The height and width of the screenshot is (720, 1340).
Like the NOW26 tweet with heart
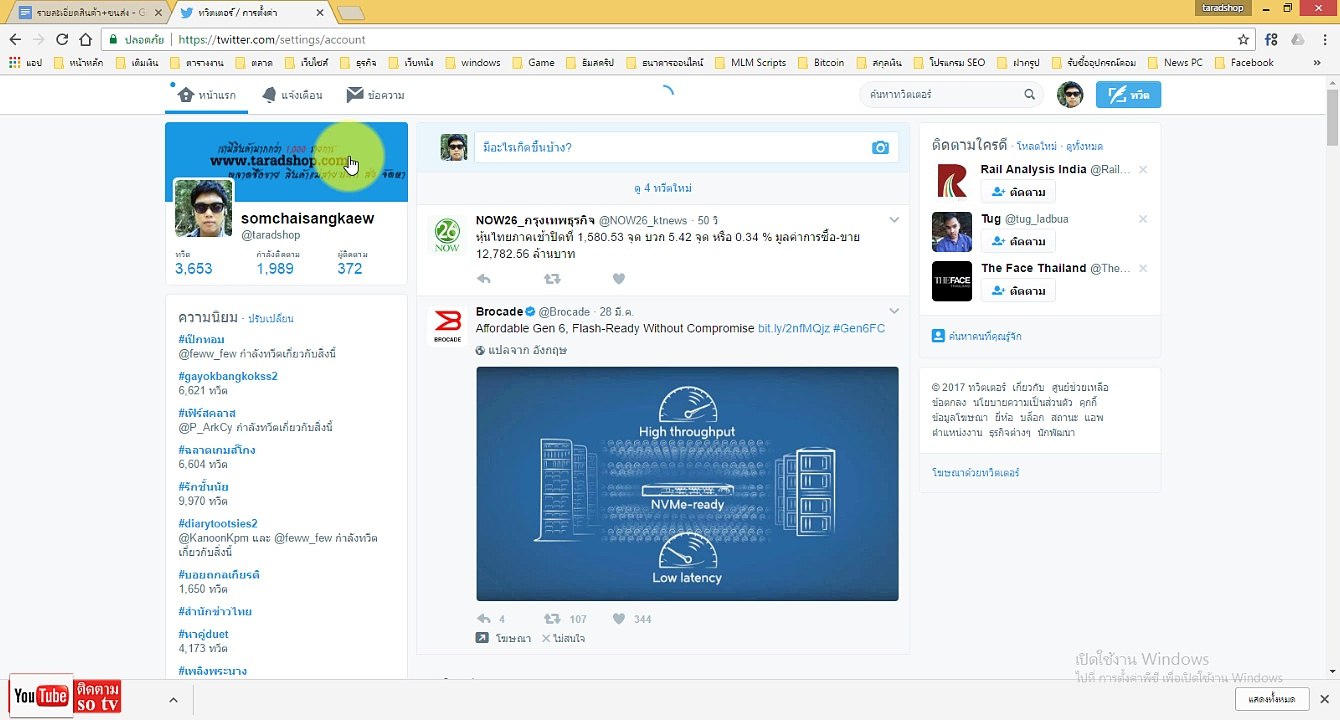click(618, 280)
